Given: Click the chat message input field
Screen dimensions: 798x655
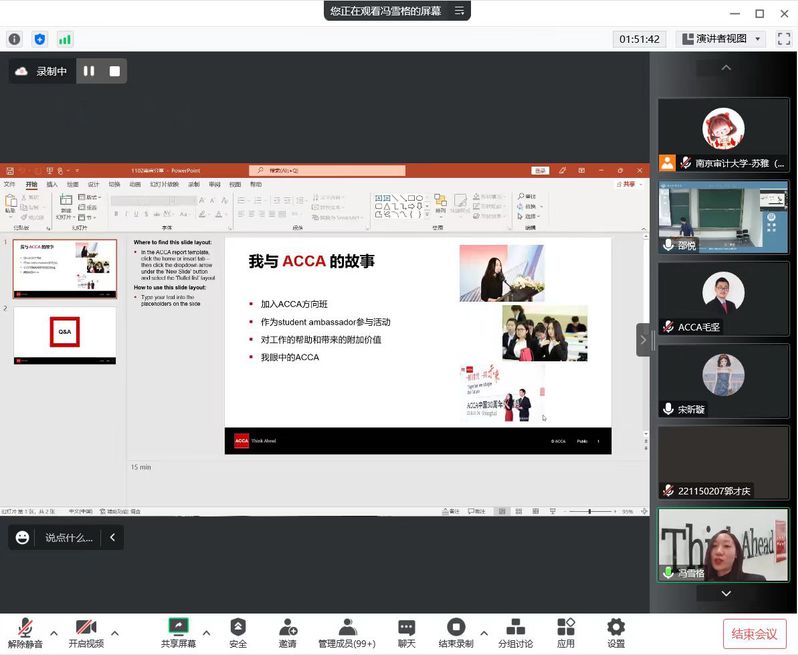Looking at the screenshot, I should click(x=68, y=537).
